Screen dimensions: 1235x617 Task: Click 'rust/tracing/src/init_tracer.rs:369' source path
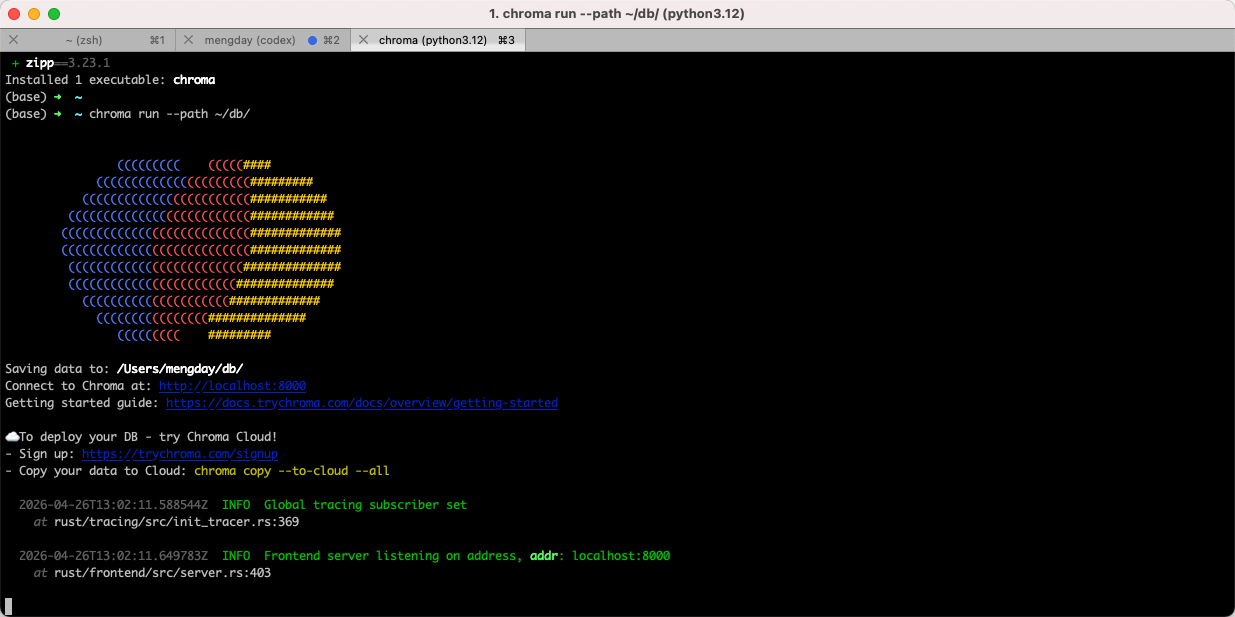(x=176, y=522)
